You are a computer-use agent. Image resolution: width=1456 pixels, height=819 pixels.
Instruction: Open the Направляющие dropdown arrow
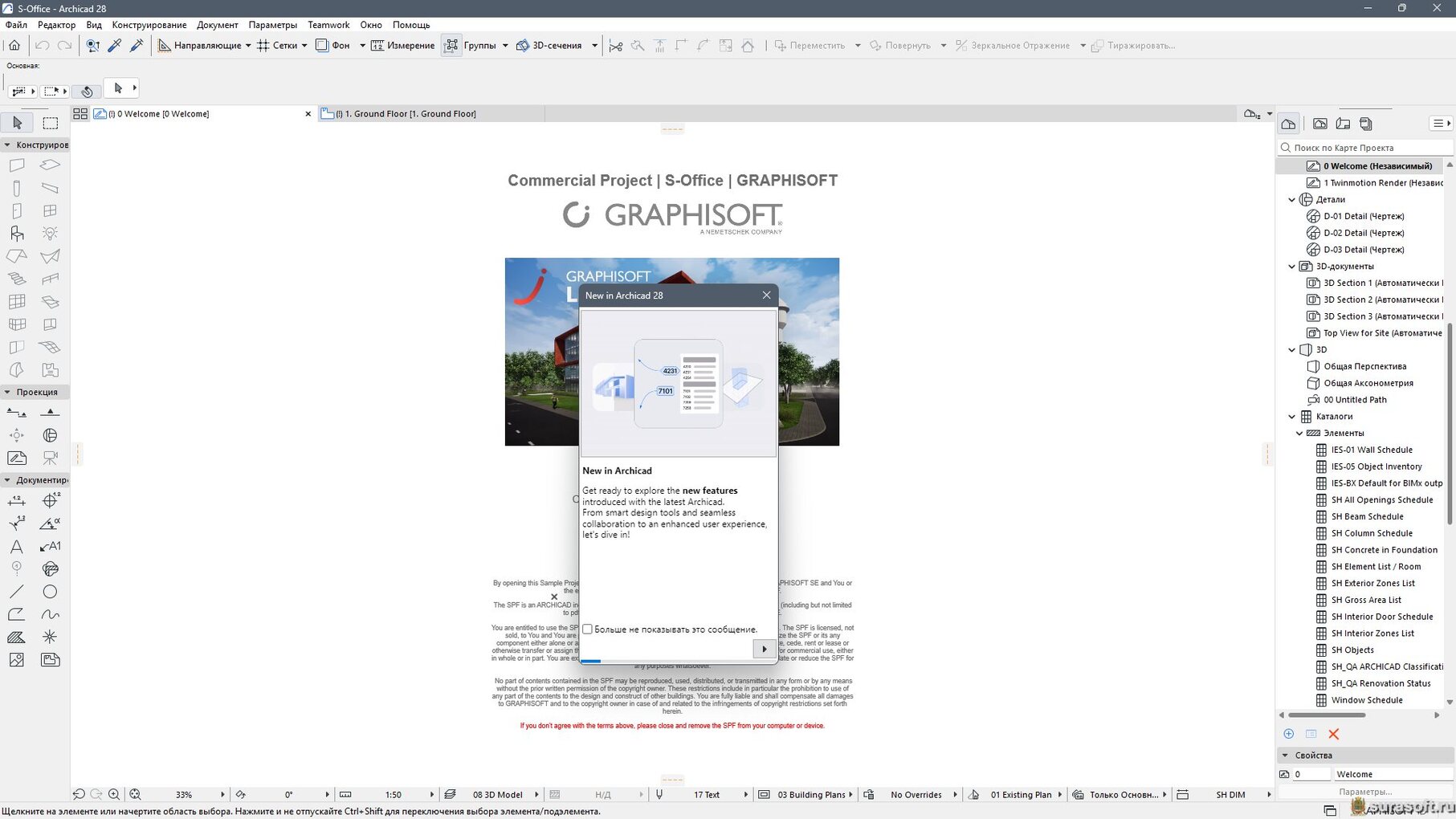(248, 46)
